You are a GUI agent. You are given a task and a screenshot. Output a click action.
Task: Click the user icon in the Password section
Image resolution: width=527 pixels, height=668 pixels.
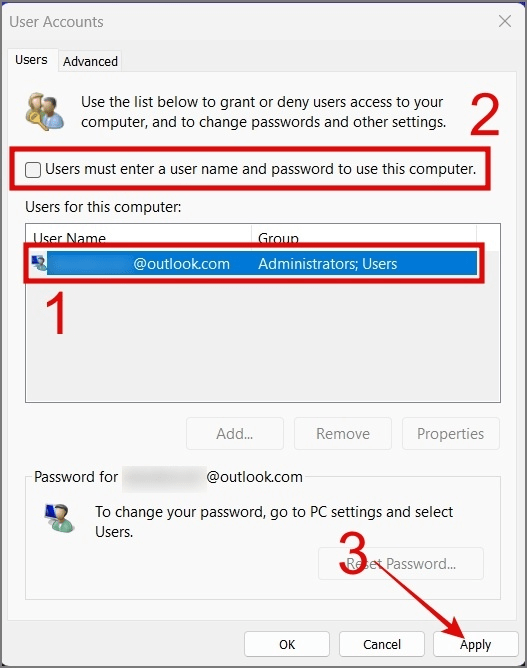(x=59, y=518)
